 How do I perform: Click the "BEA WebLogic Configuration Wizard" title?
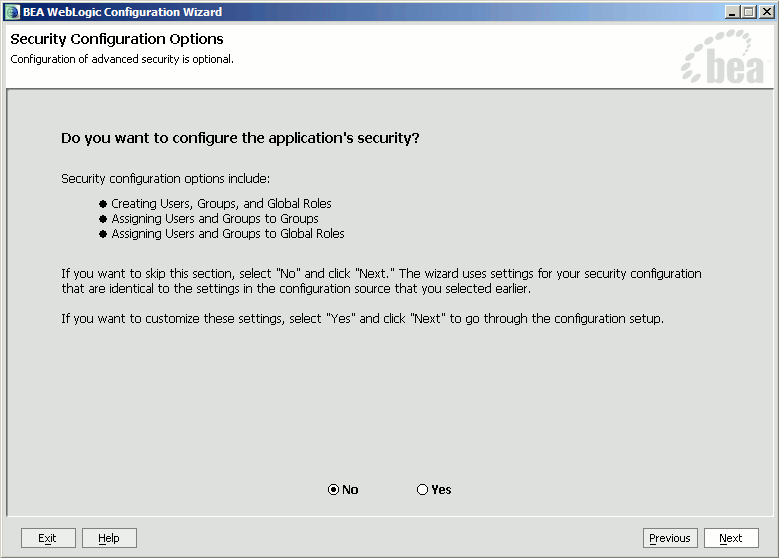coord(122,12)
